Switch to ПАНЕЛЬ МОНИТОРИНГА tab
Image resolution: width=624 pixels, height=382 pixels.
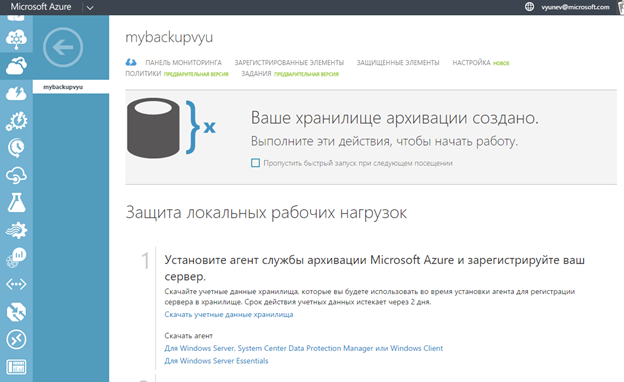(183, 62)
